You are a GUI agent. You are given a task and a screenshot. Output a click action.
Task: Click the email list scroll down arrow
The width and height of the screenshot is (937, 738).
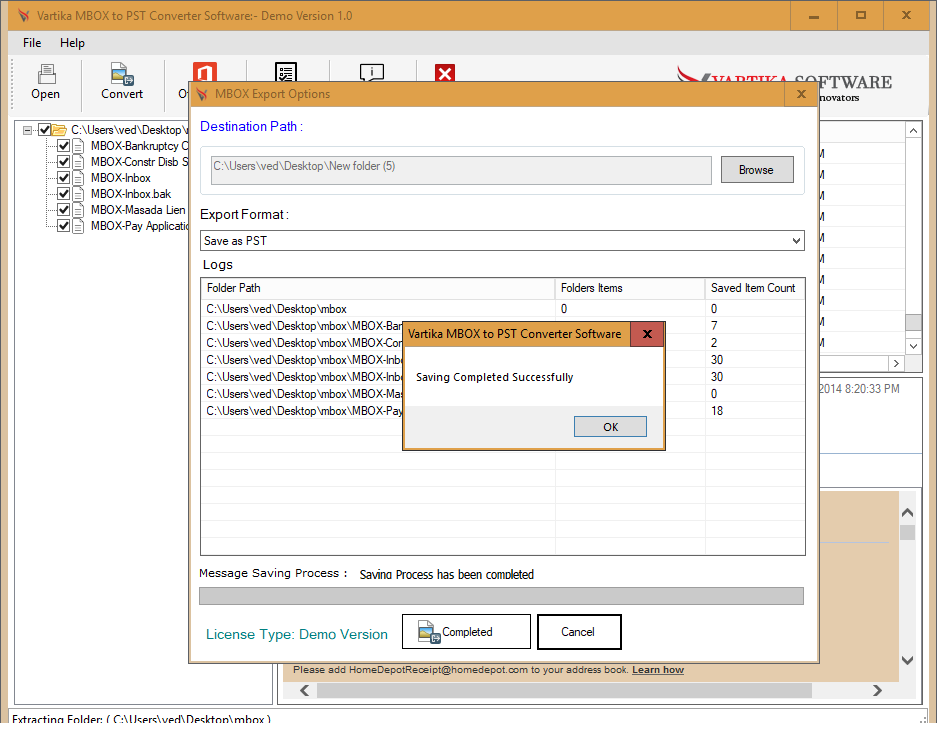913,346
